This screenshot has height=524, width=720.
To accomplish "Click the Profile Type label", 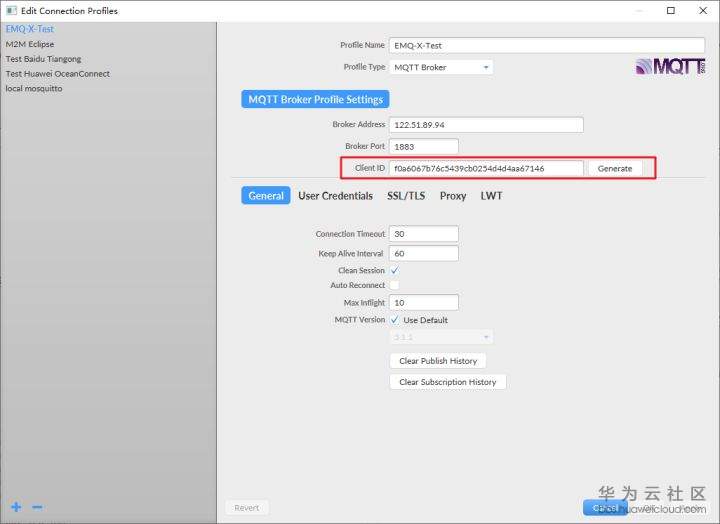I will [x=364, y=67].
